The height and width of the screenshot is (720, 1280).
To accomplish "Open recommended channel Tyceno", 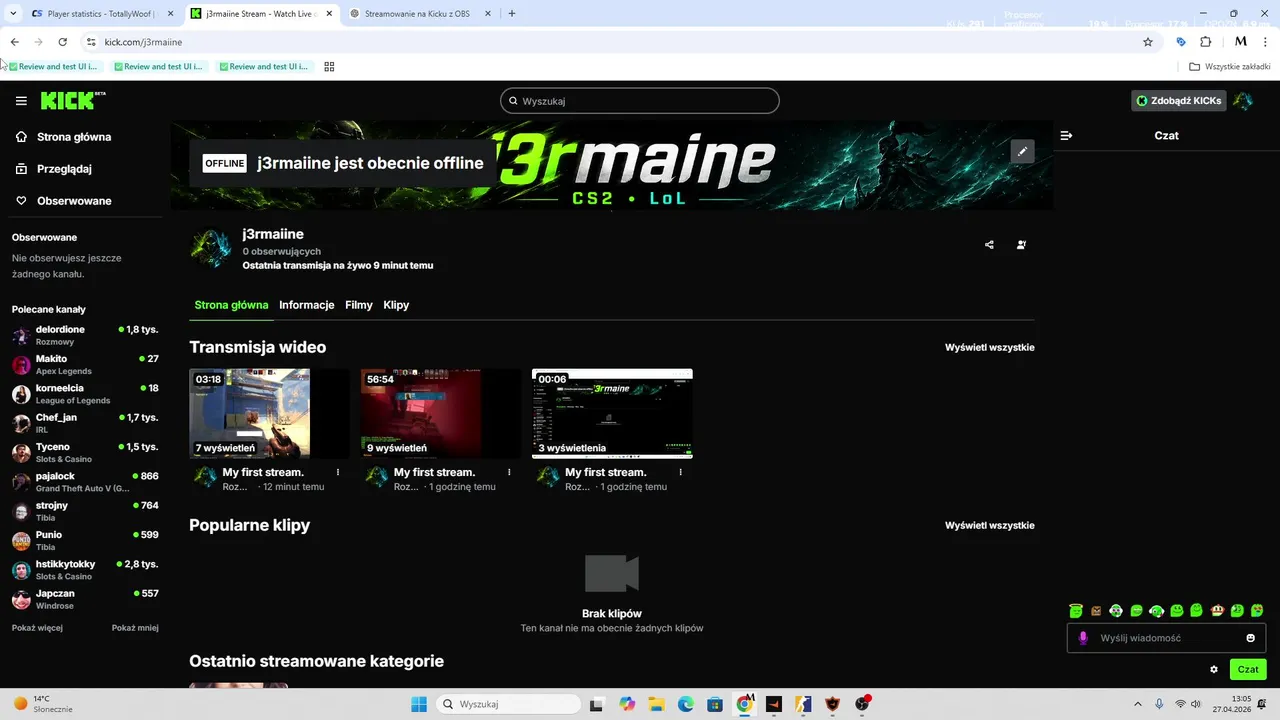I will point(85,452).
